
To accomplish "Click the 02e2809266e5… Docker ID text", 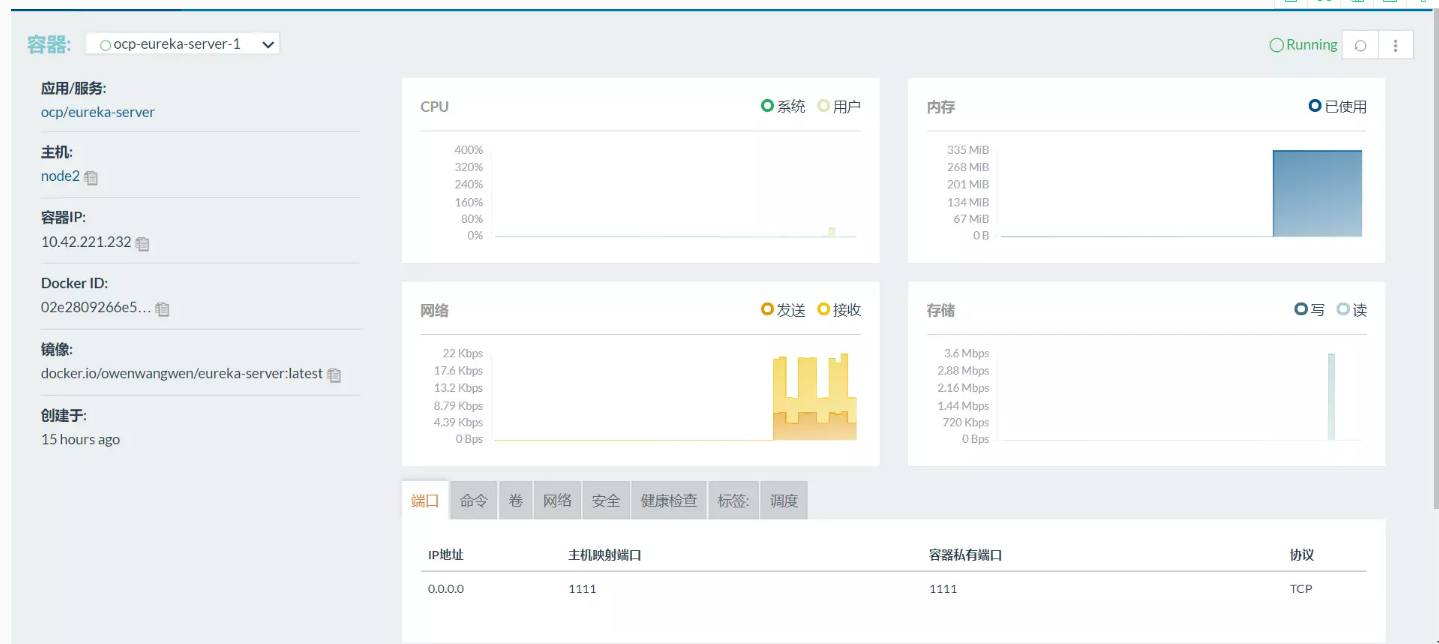I will (96, 308).
